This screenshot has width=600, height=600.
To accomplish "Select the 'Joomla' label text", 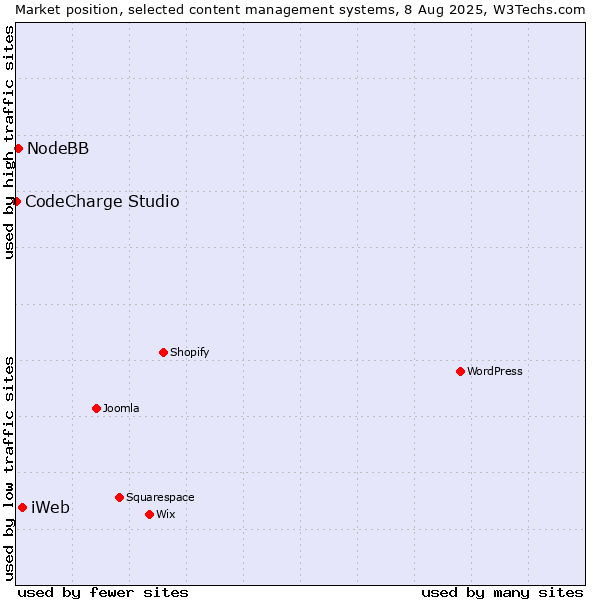I will (x=121, y=408).
